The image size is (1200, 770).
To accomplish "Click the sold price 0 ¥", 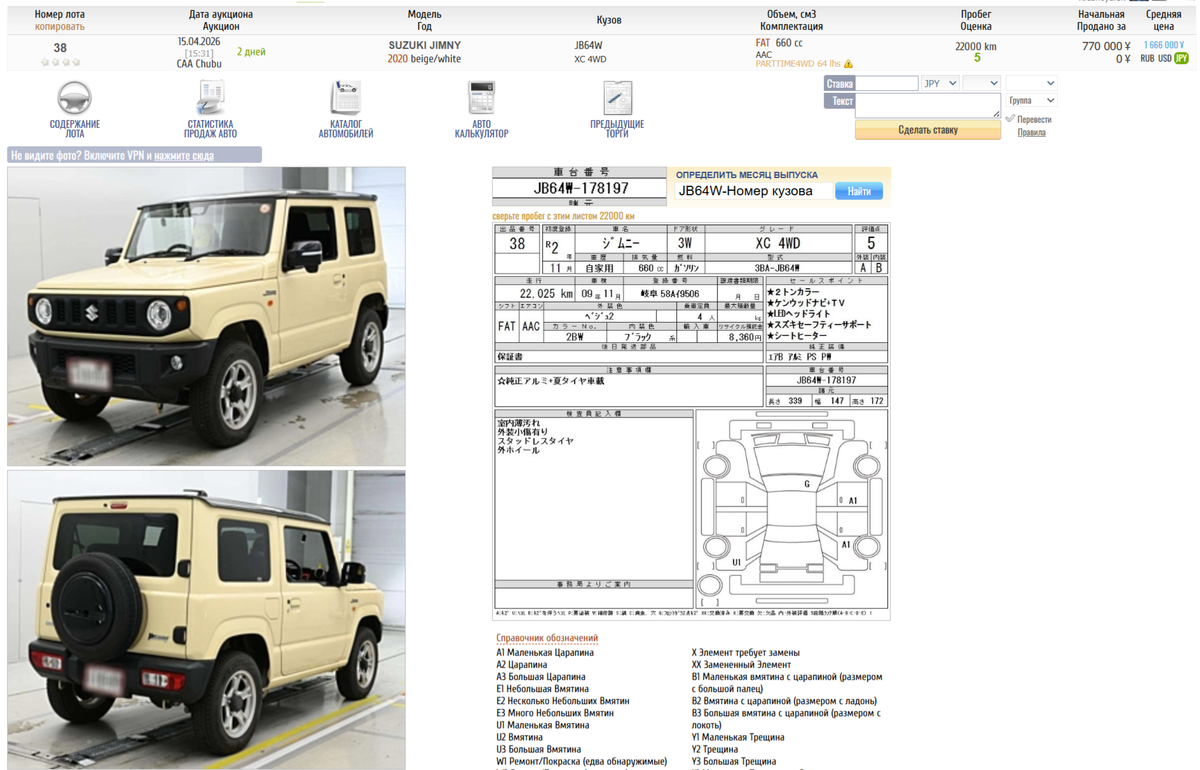I will [x=1124, y=59].
